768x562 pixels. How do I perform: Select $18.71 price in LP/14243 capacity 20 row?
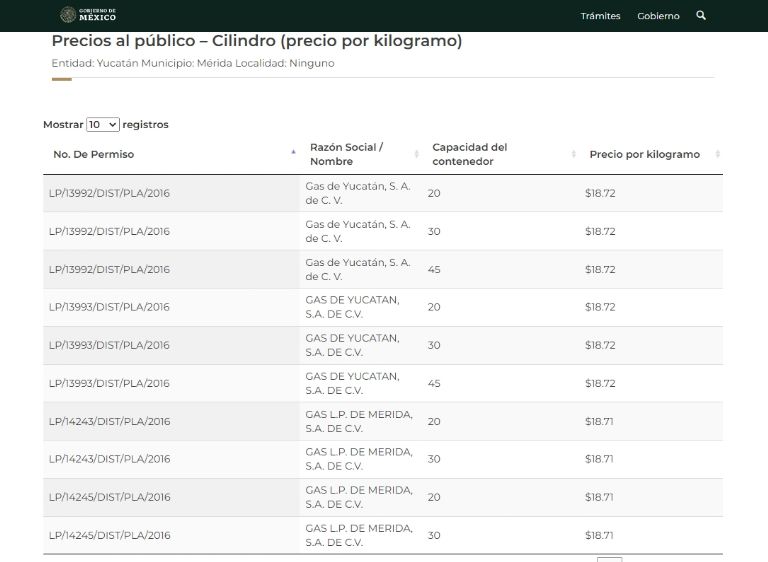599,421
